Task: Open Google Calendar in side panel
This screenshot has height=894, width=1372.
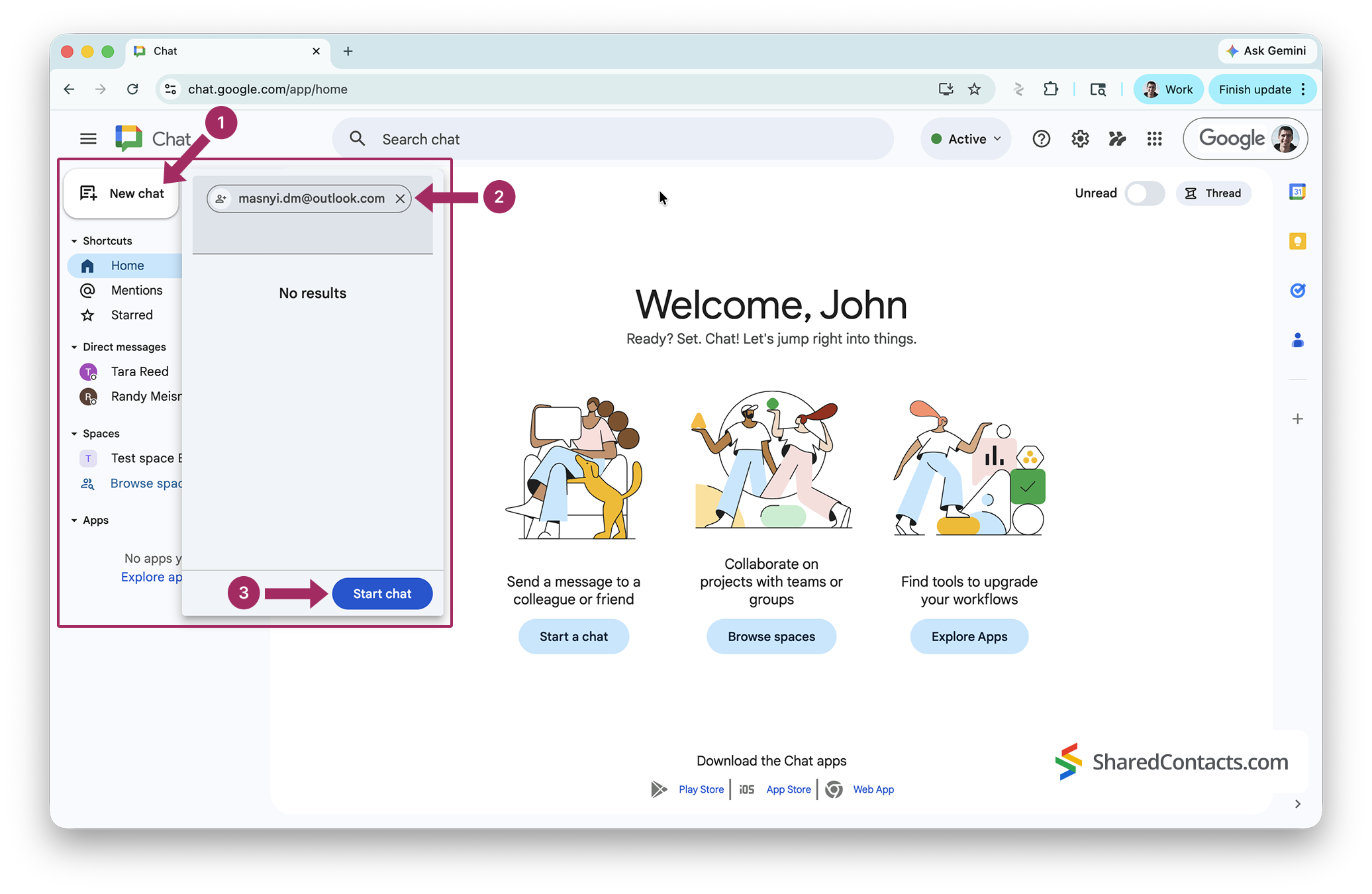Action: click(x=1297, y=192)
